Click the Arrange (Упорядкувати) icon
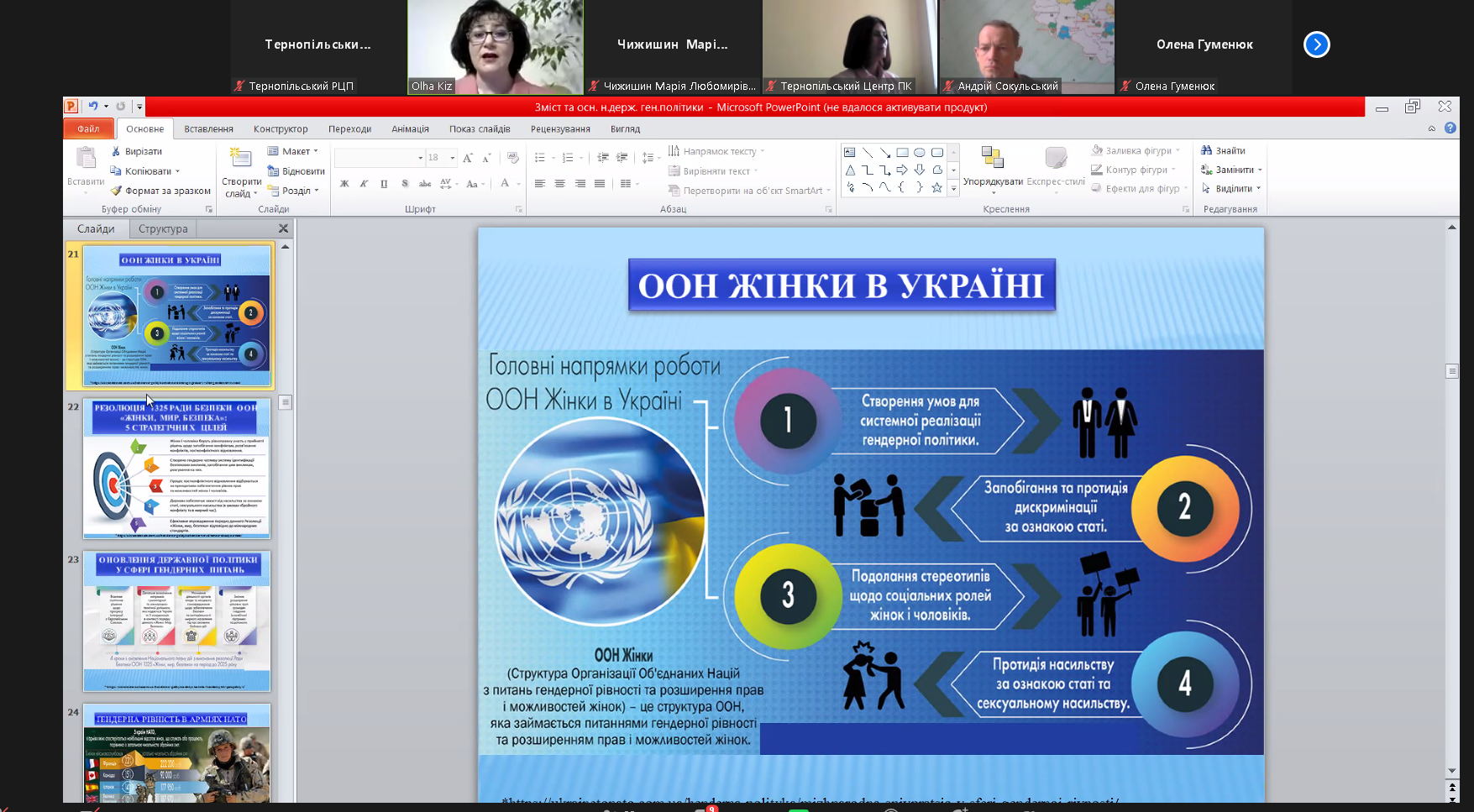Screen dimensions: 1474x812 [x=993, y=158]
